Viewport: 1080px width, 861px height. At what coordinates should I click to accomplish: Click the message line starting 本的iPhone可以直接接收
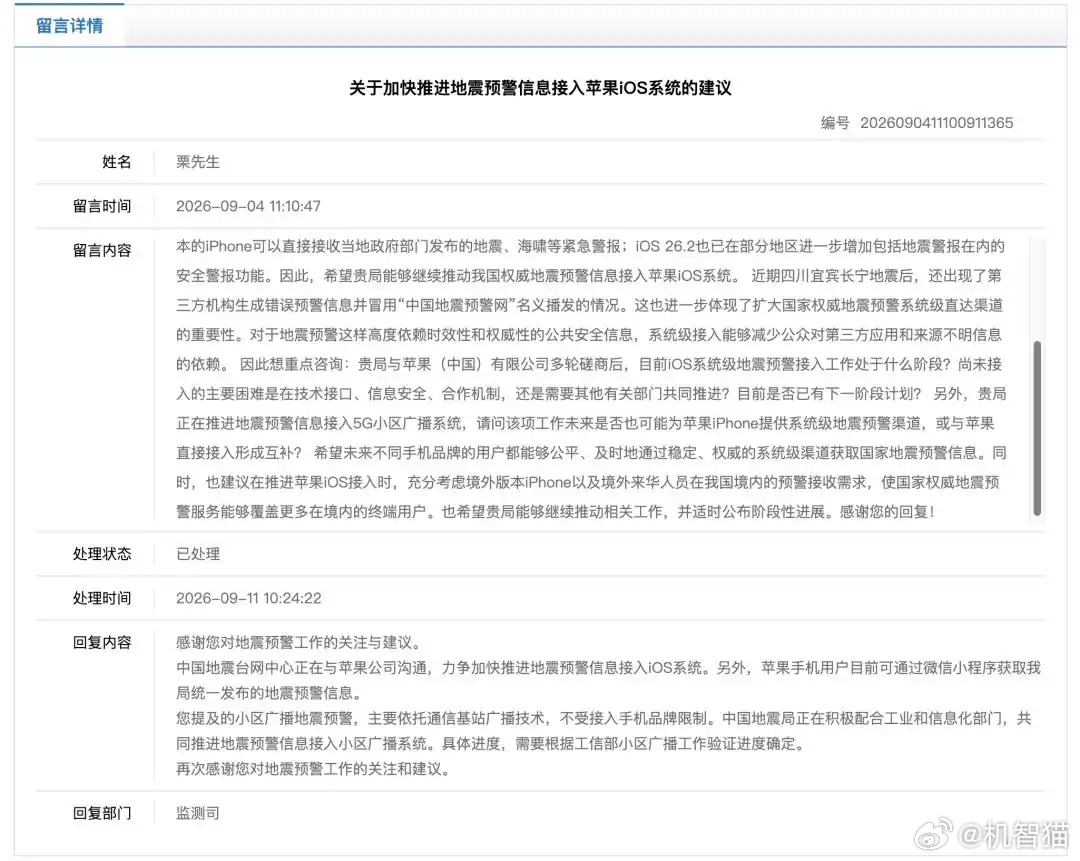[x=590, y=246]
